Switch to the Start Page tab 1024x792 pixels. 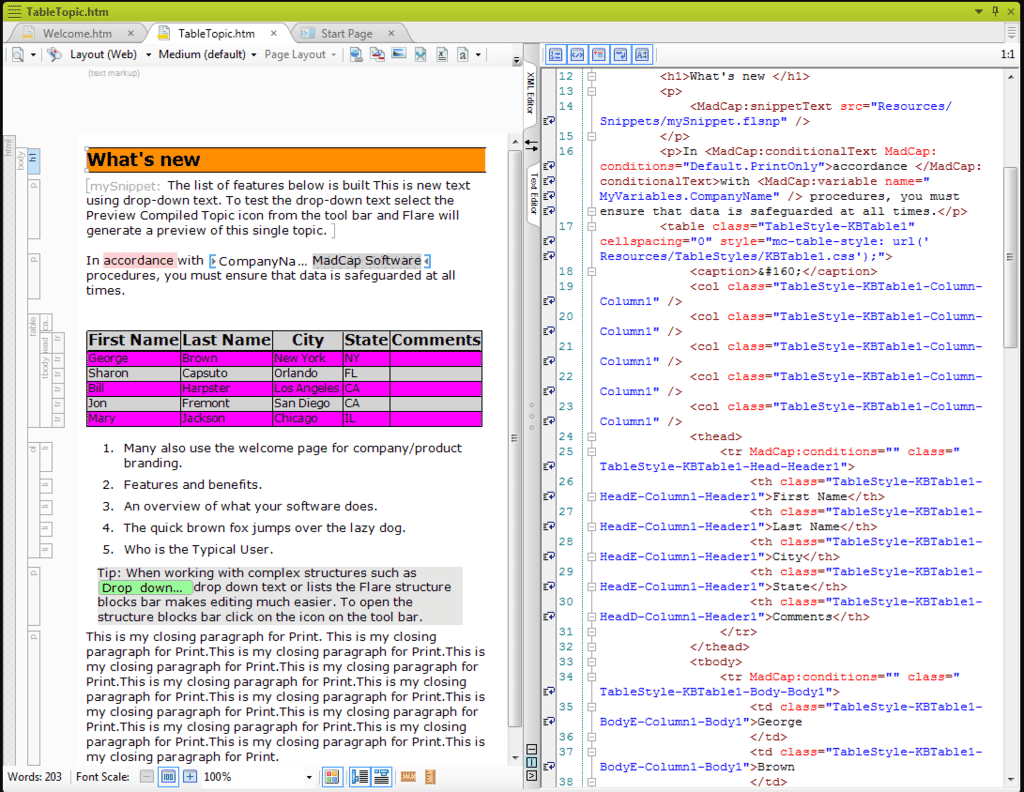pyautogui.click(x=347, y=33)
